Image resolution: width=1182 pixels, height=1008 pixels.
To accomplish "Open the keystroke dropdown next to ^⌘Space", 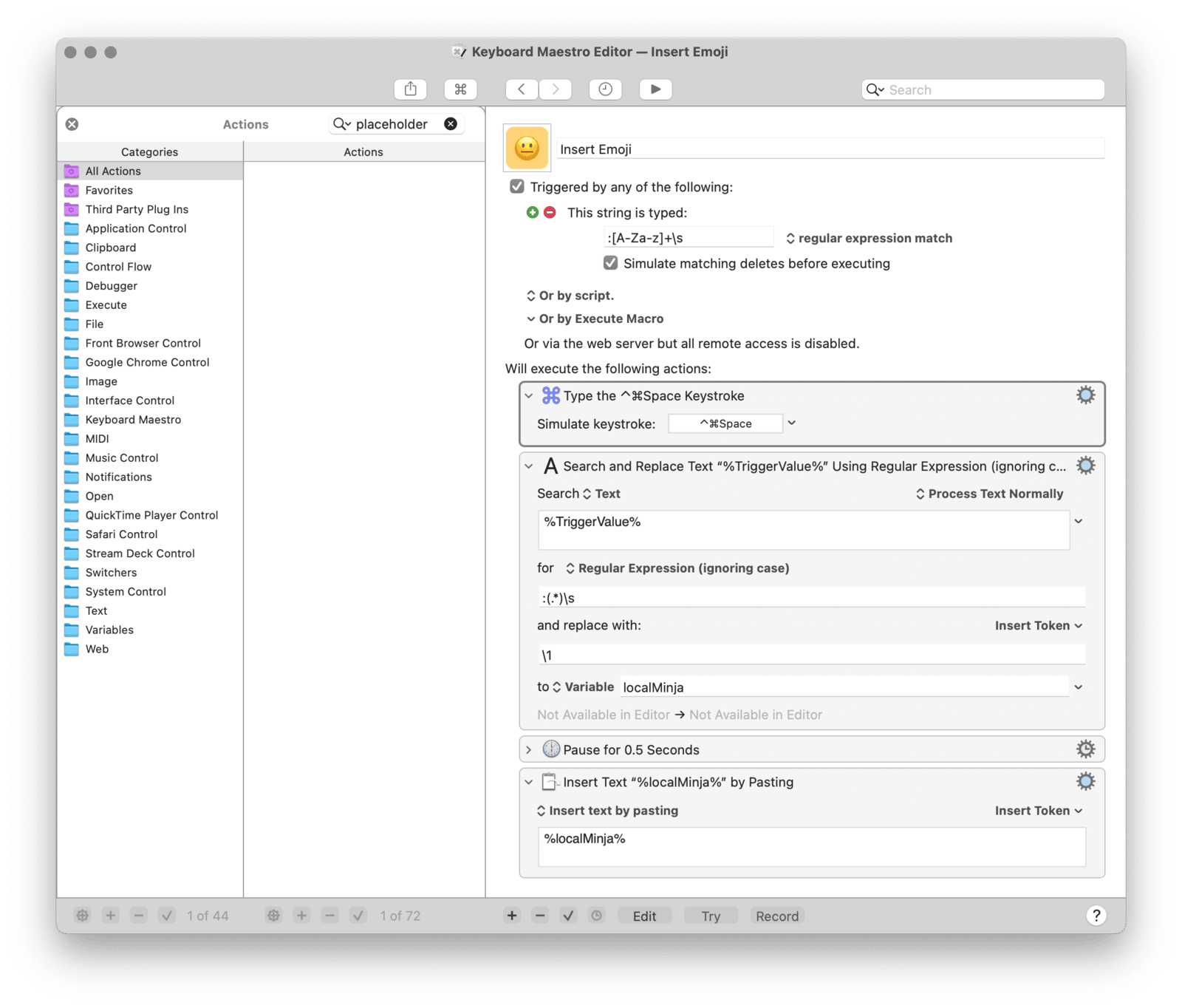I will [792, 423].
